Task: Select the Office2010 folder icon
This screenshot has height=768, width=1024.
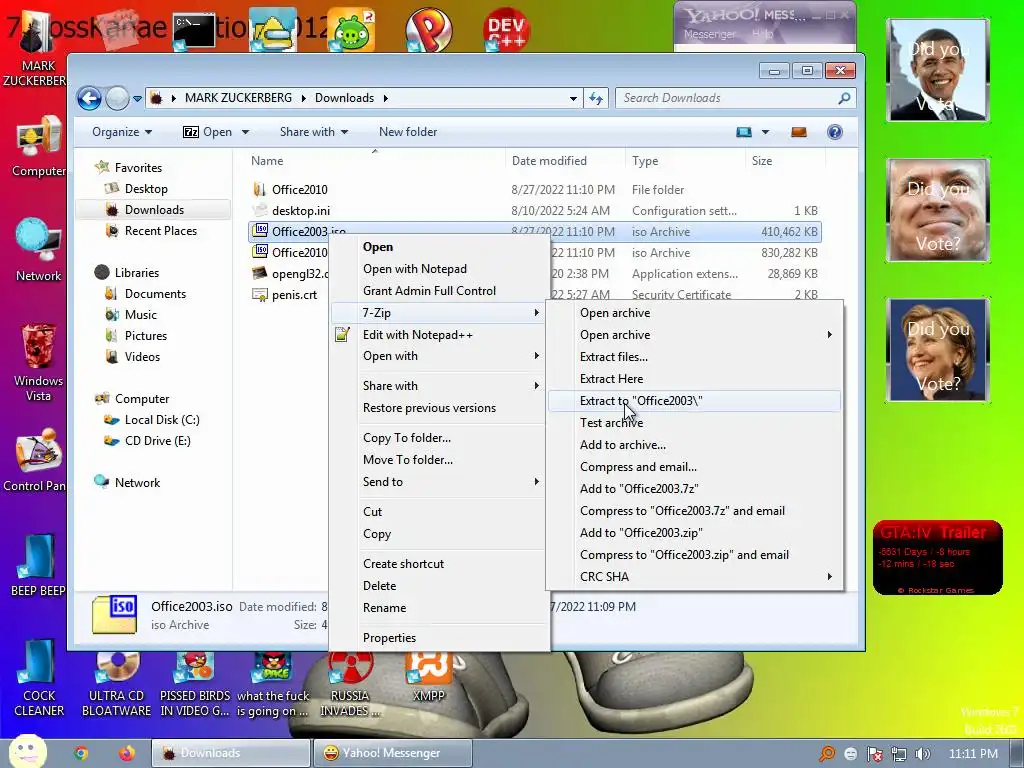Action: [x=260, y=189]
